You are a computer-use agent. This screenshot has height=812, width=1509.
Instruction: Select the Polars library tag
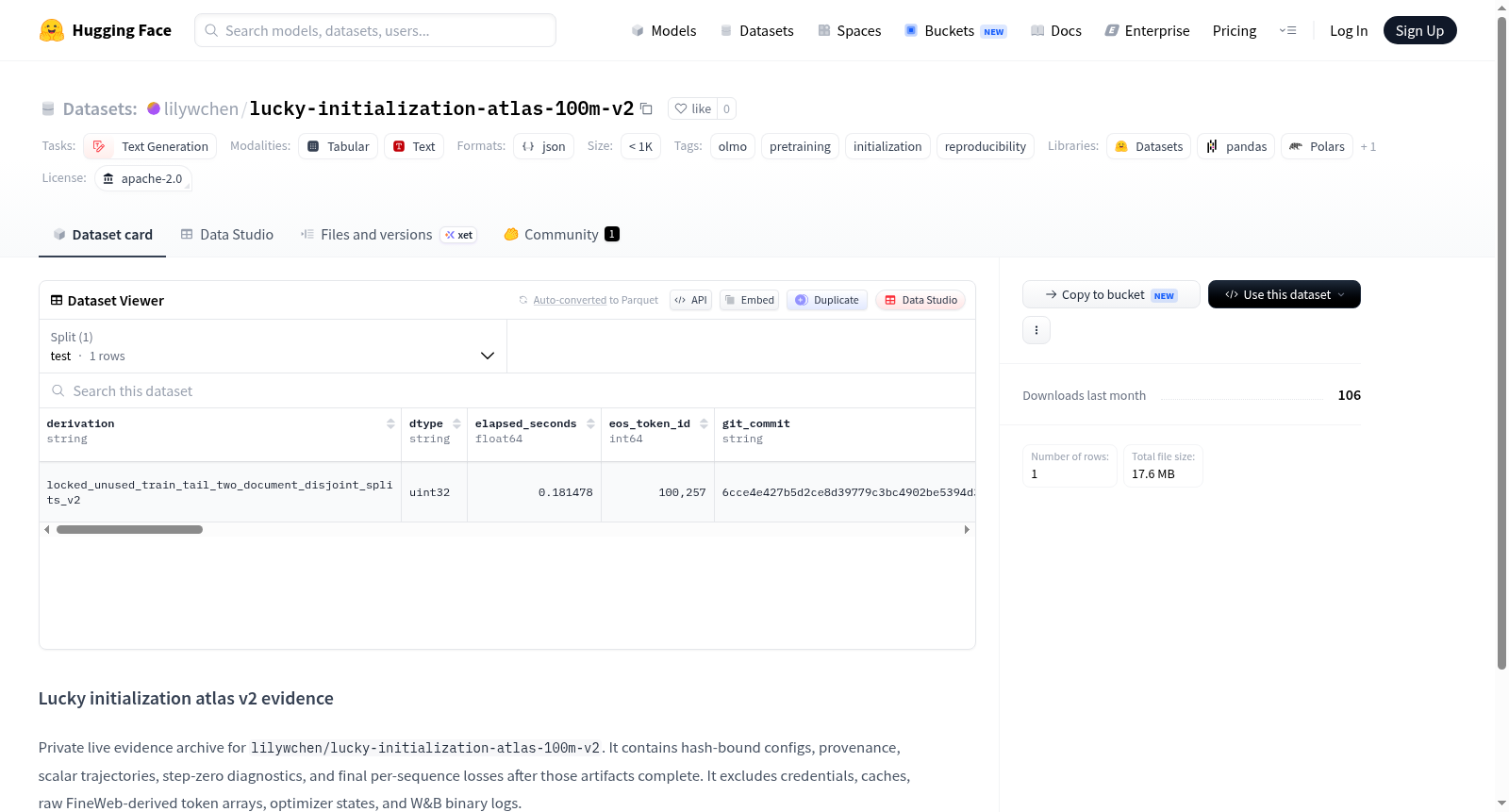click(x=1318, y=146)
